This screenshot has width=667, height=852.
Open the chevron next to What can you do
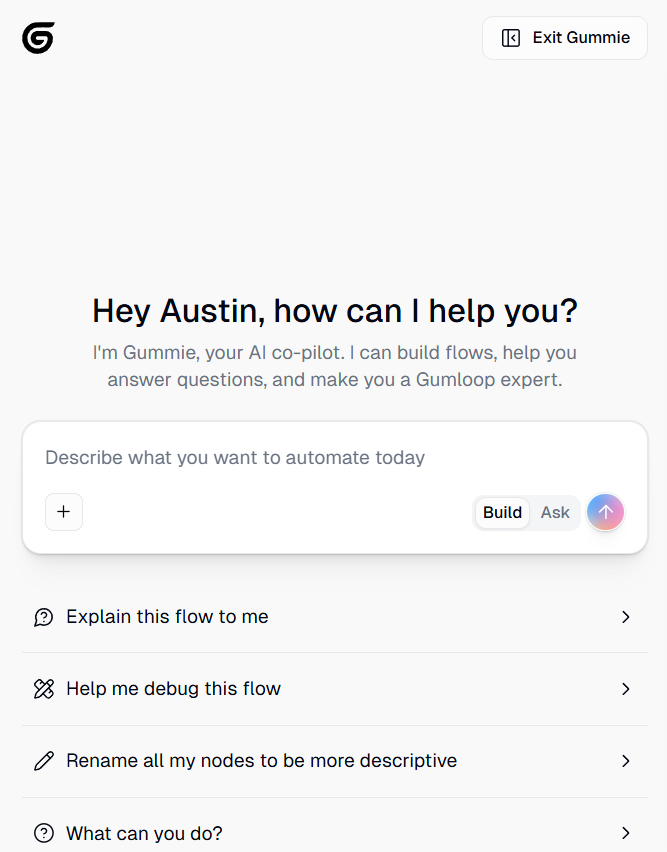626,832
